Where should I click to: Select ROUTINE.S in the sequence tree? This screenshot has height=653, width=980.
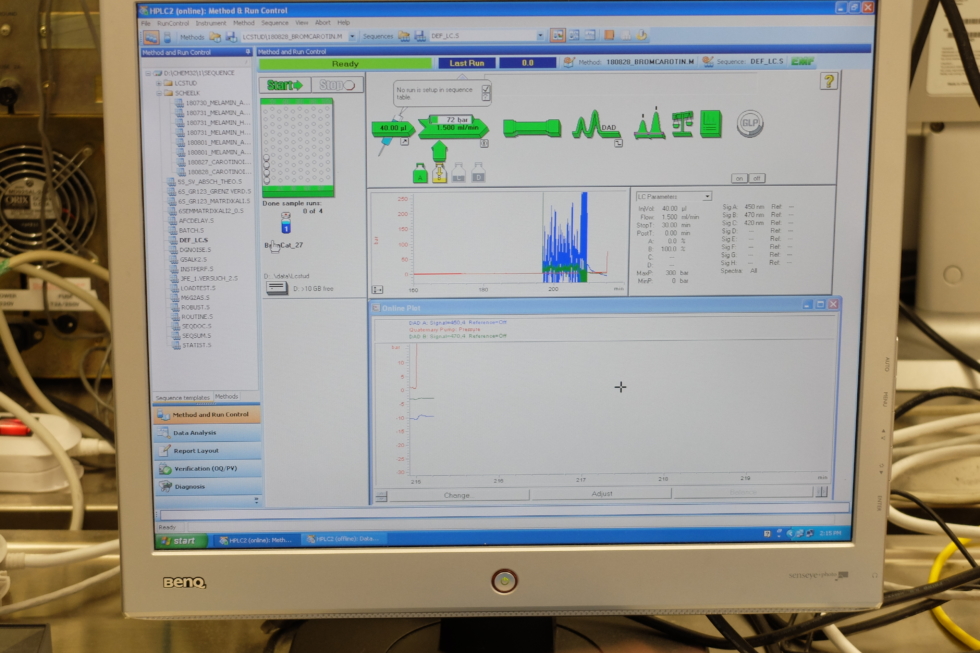(196, 317)
